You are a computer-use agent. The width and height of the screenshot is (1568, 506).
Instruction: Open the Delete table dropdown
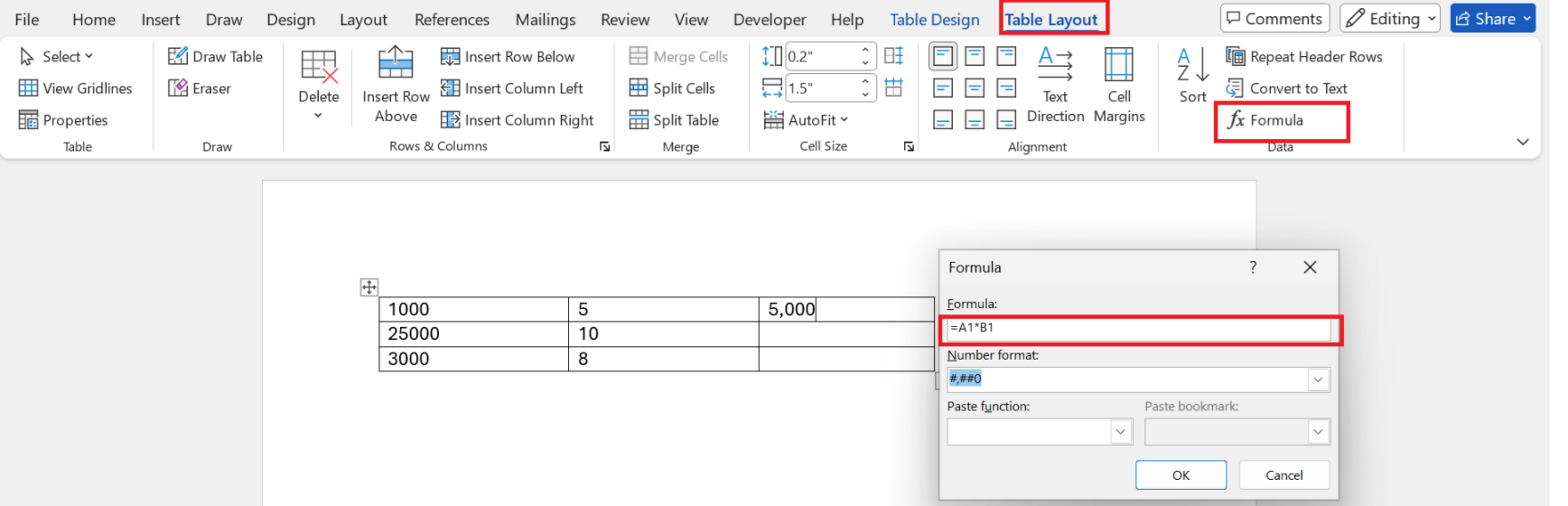pyautogui.click(x=319, y=86)
